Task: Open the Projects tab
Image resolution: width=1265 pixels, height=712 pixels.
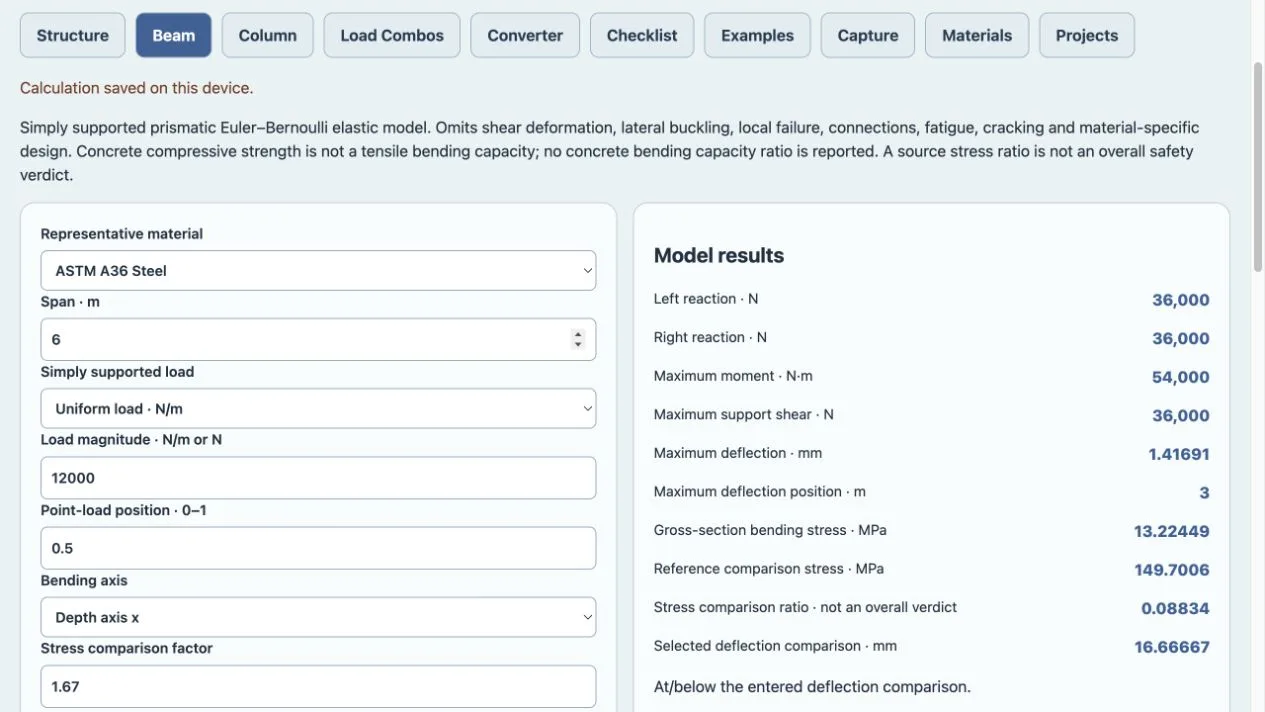Action: click(x=1087, y=35)
